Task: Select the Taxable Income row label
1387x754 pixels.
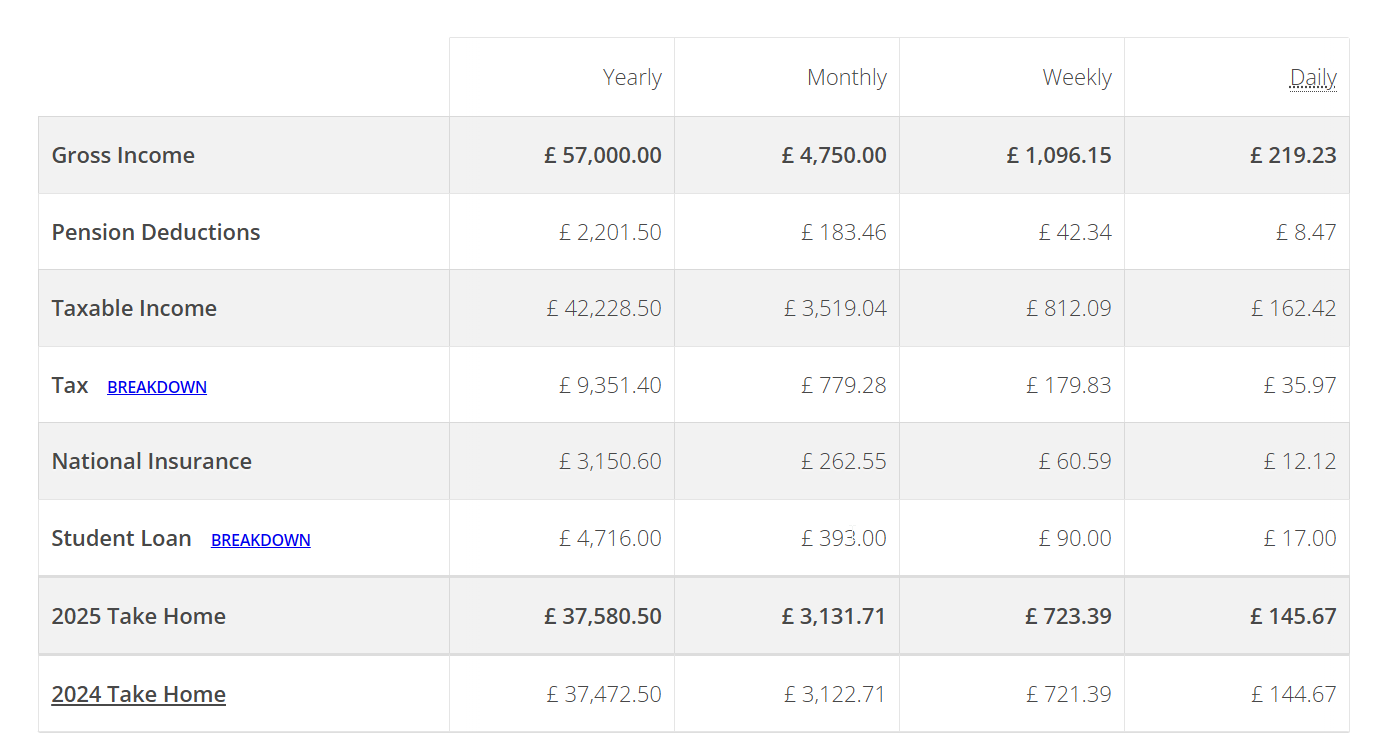Action: coord(134,308)
